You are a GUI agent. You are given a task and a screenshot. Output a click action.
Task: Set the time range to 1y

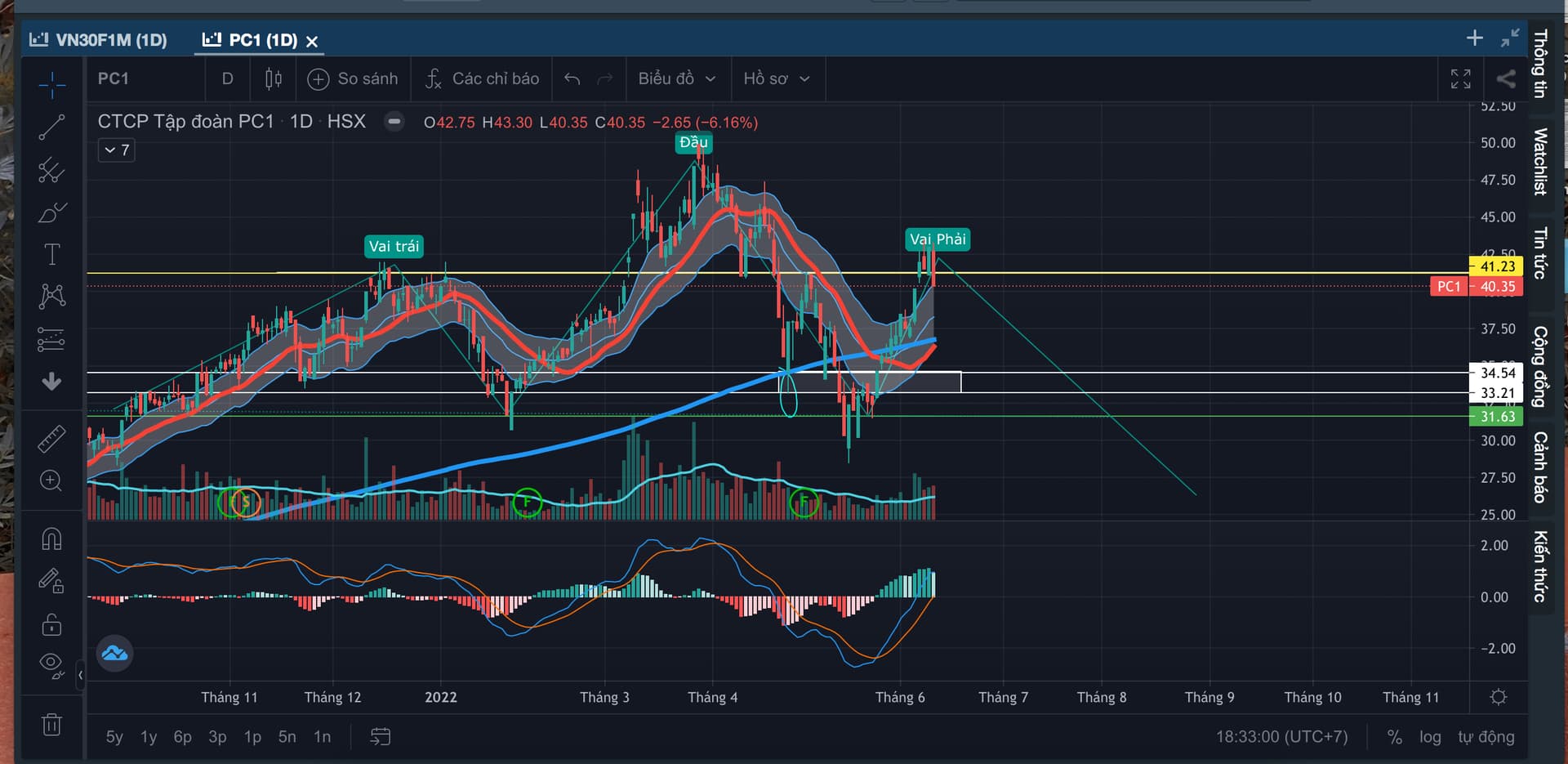[x=149, y=737]
